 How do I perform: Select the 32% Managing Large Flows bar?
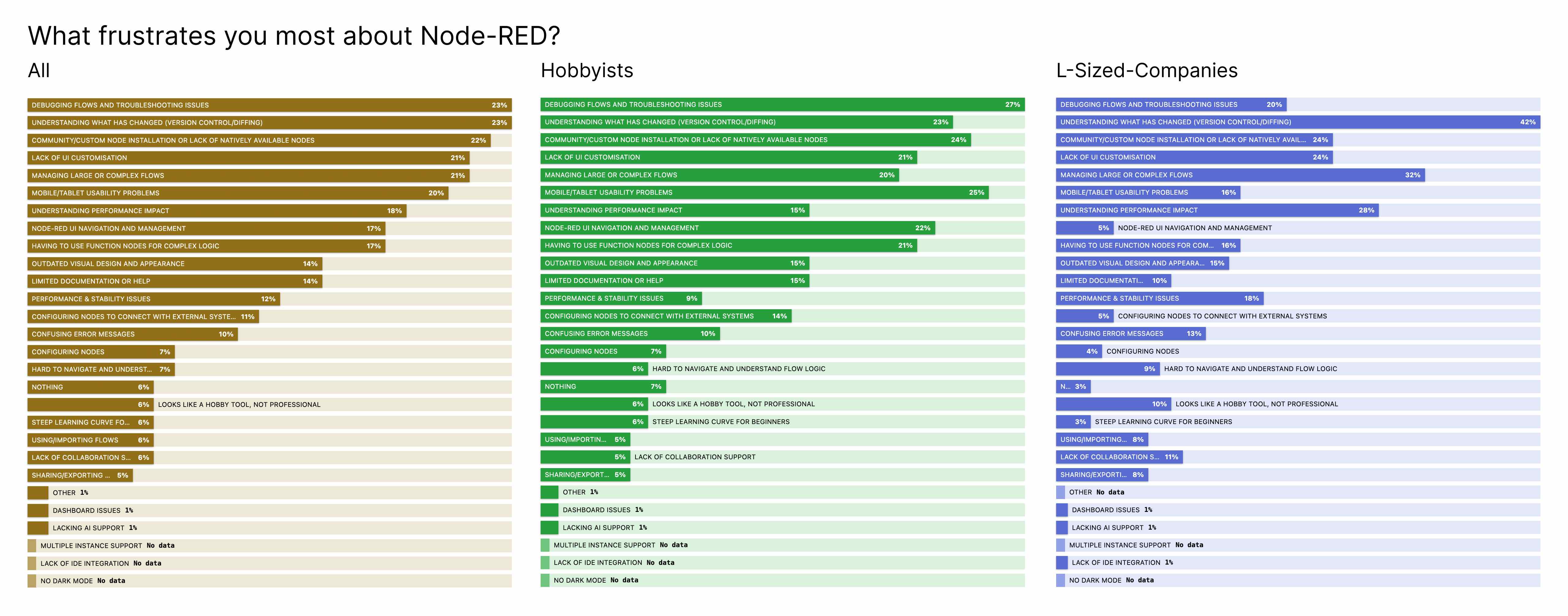click(x=1240, y=175)
